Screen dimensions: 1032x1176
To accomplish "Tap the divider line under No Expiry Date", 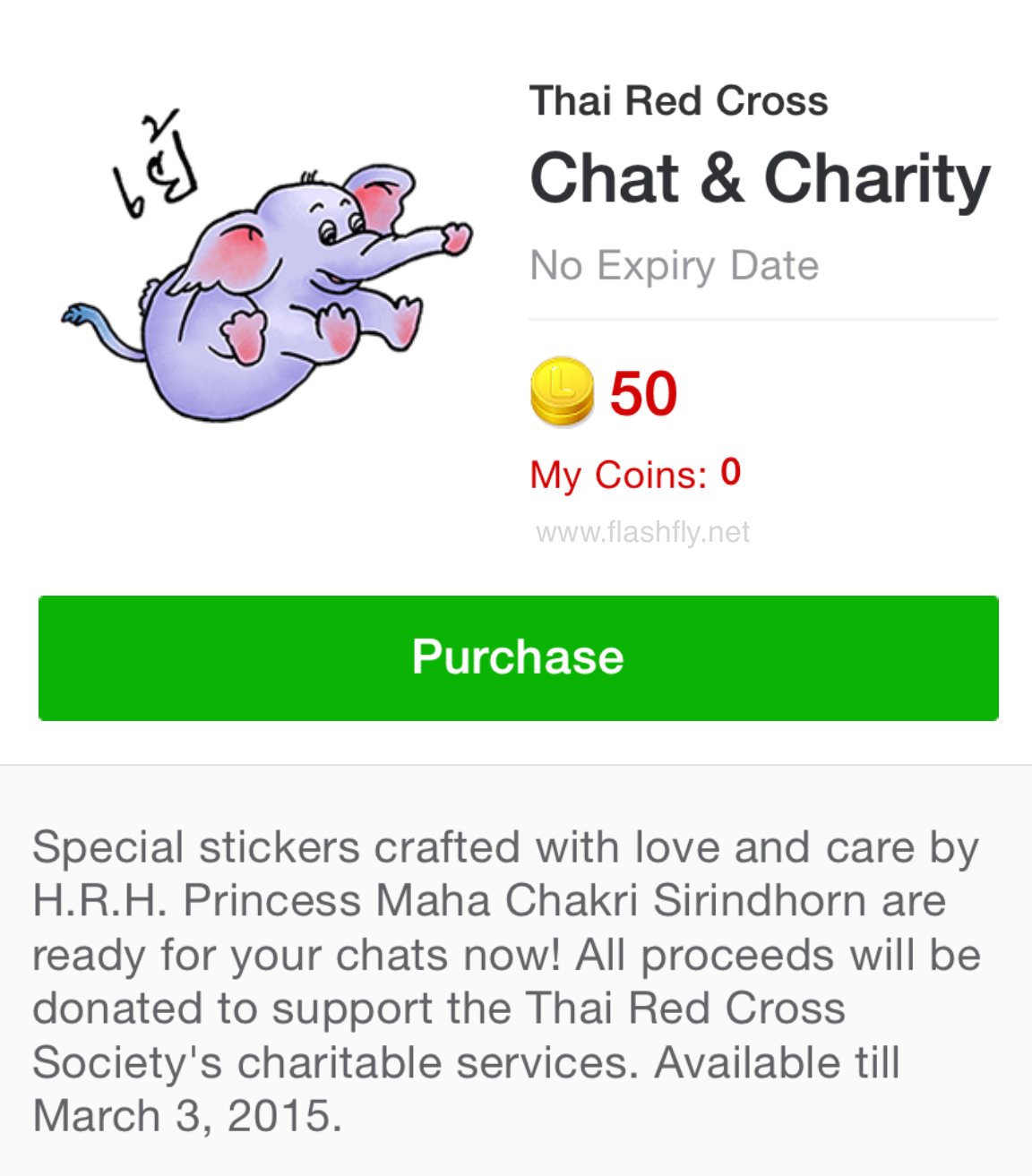I will 763,319.
